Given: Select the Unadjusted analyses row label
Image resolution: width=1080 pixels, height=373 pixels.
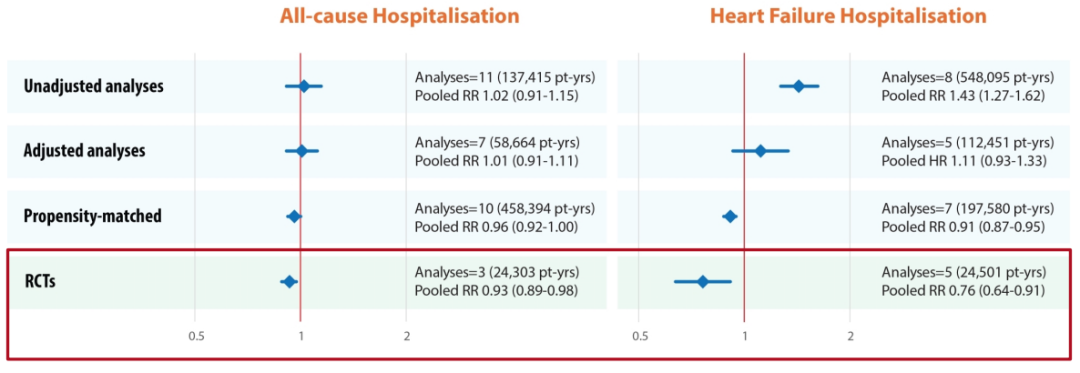Looking at the screenshot, I should (x=94, y=87).
